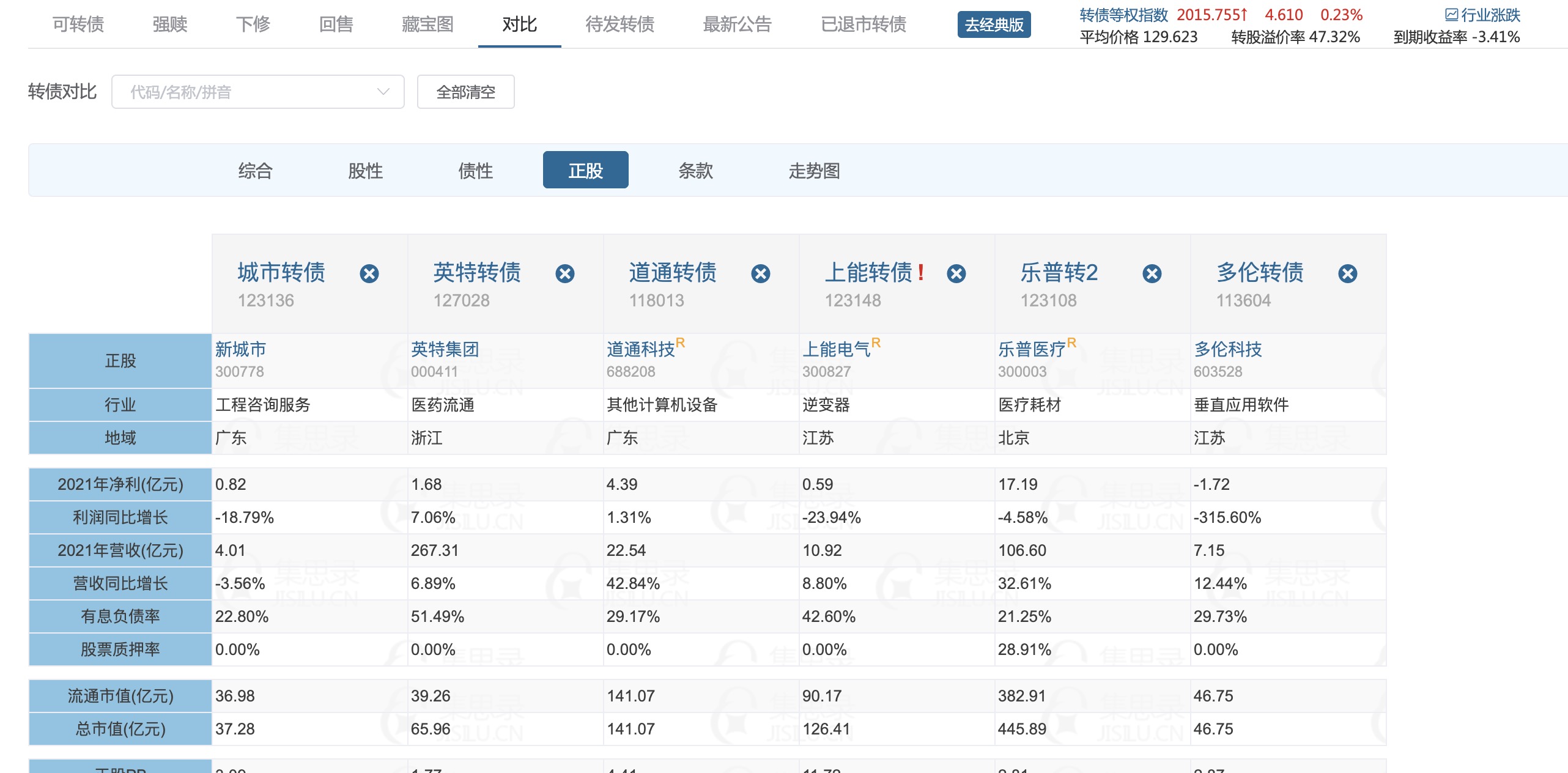1568x773 pixels.
Task: Click 全部清空 button
Action: 465,92
